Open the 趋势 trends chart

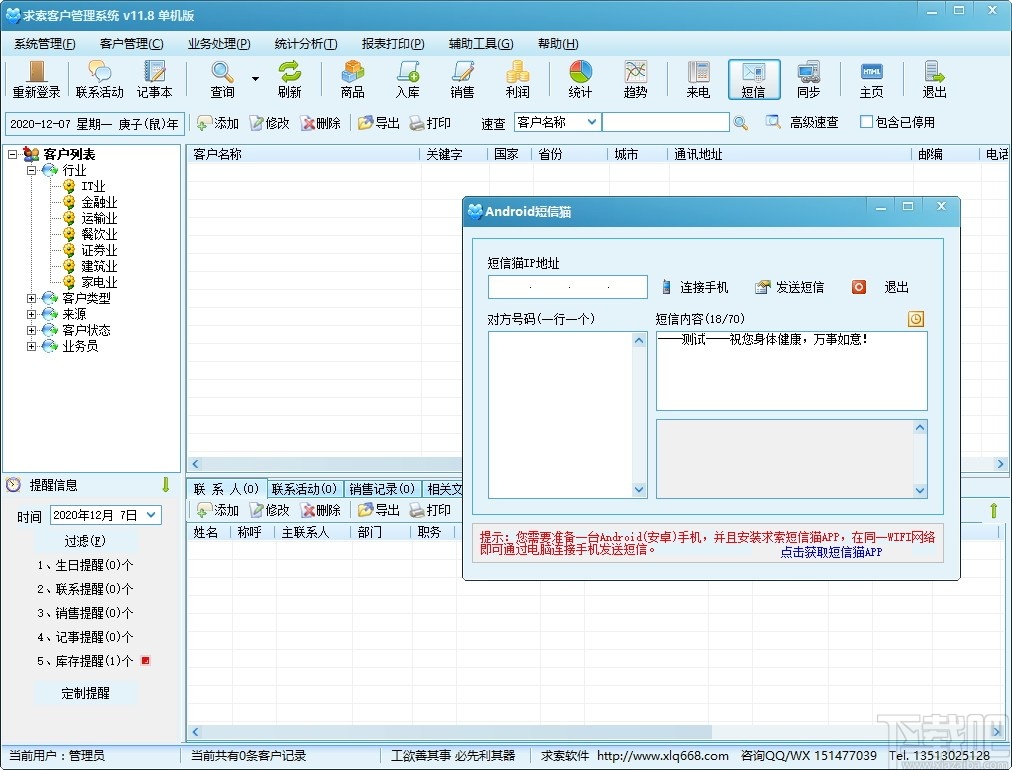pos(636,80)
